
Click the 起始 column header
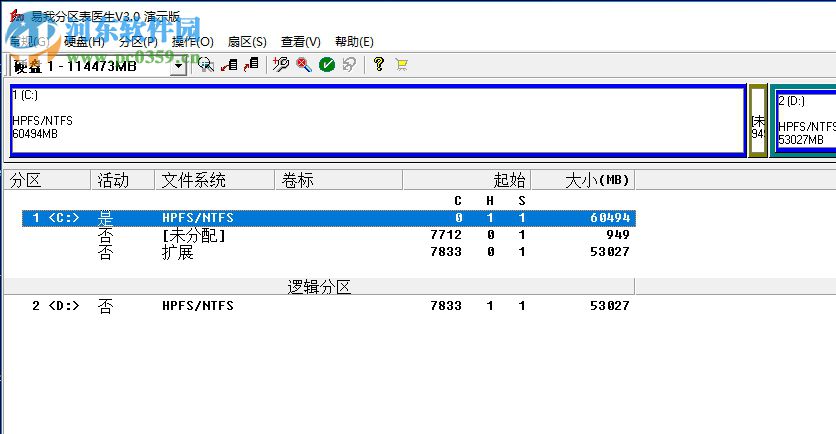(467, 180)
